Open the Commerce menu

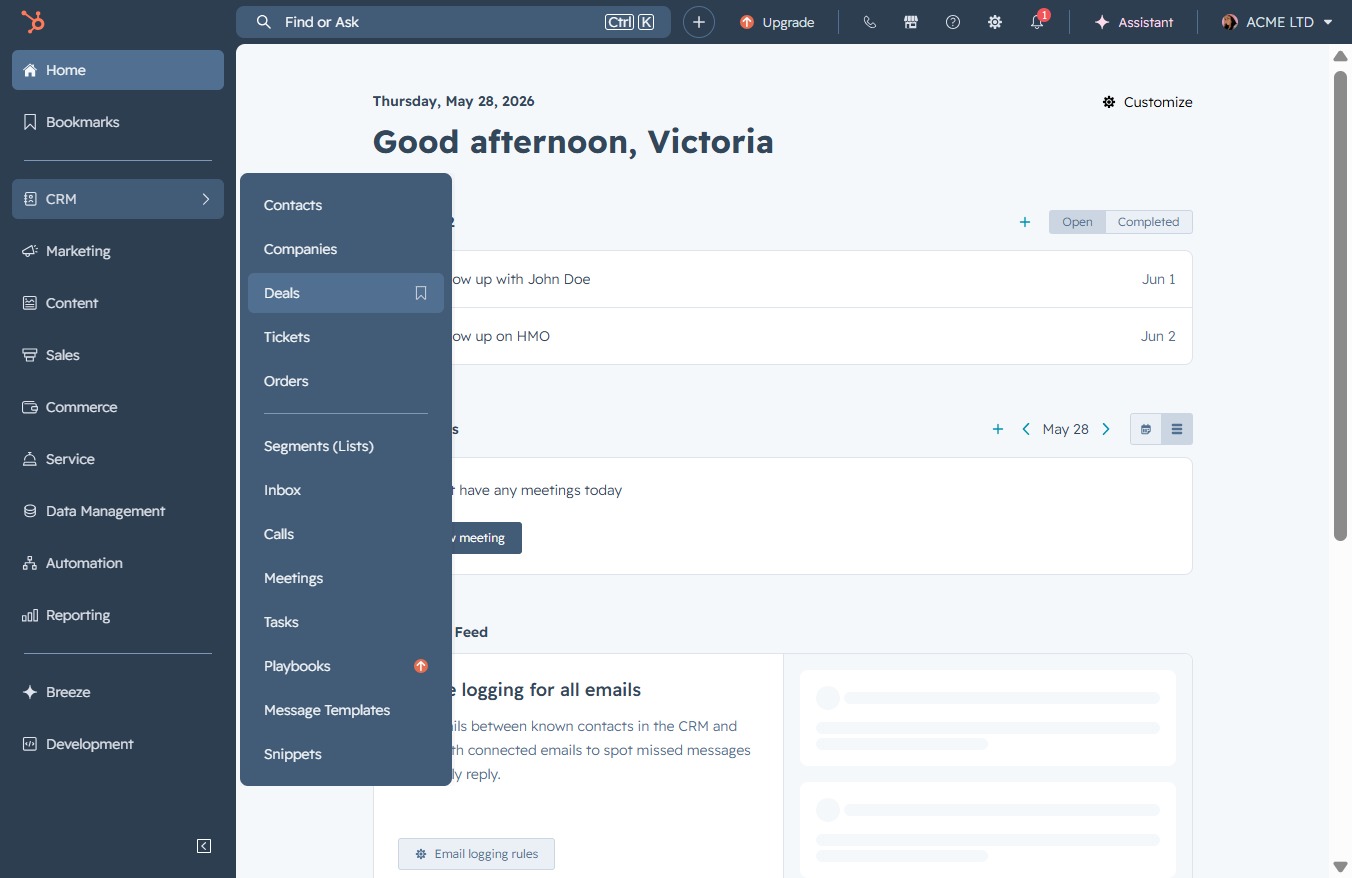coord(118,407)
